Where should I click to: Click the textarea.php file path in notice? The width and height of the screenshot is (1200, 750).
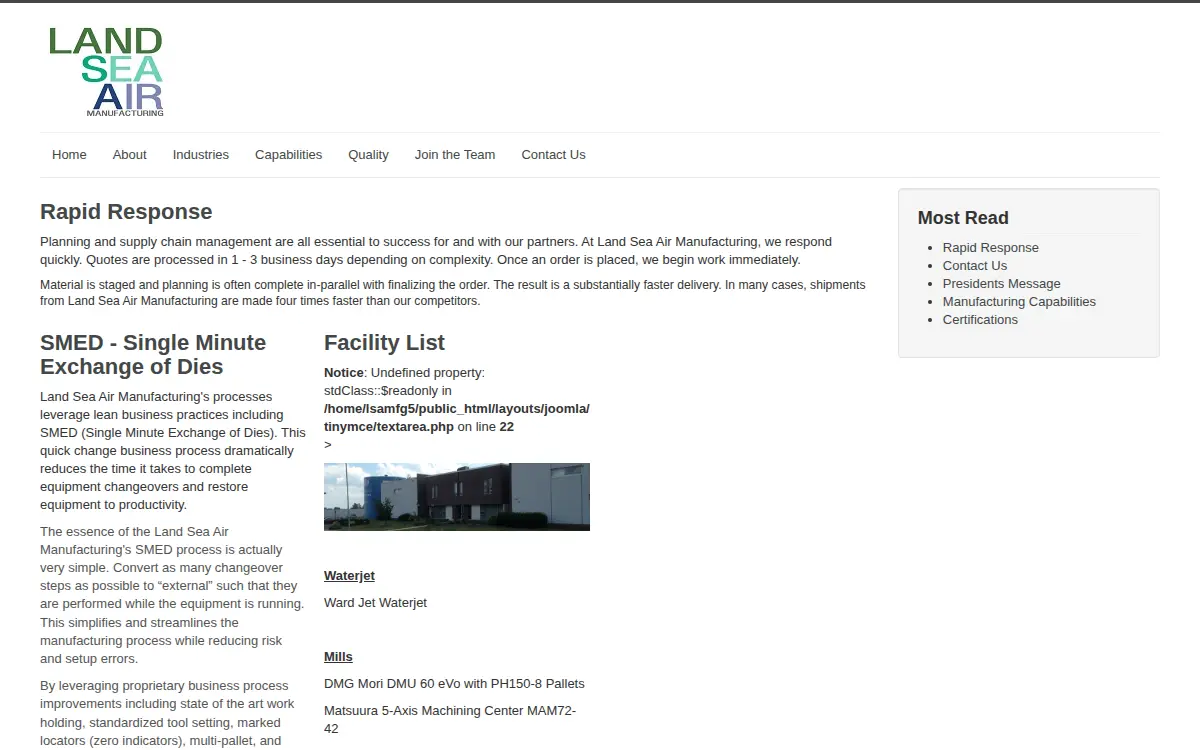(x=457, y=418)
